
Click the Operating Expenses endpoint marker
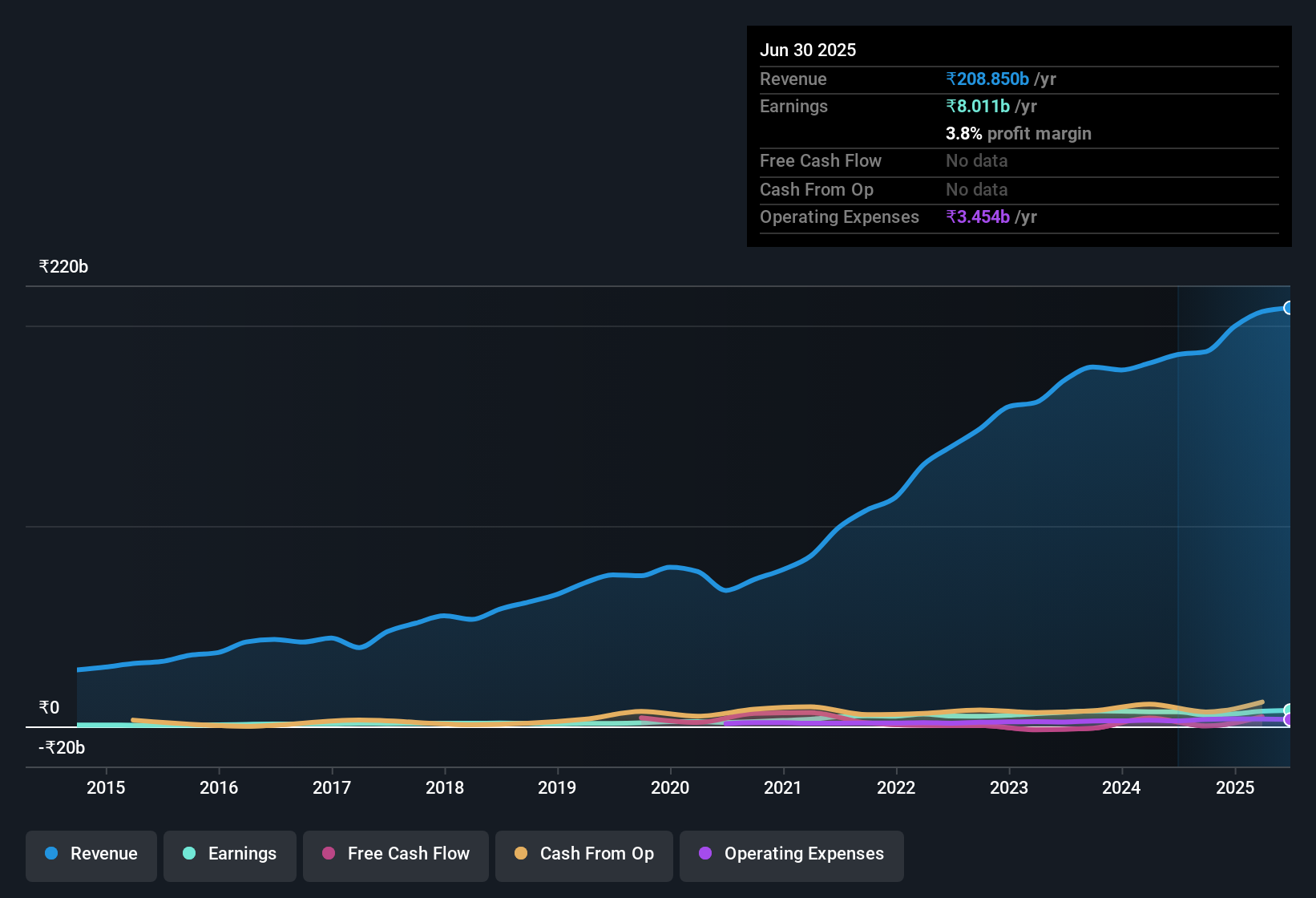click(x=1289, y=719)
